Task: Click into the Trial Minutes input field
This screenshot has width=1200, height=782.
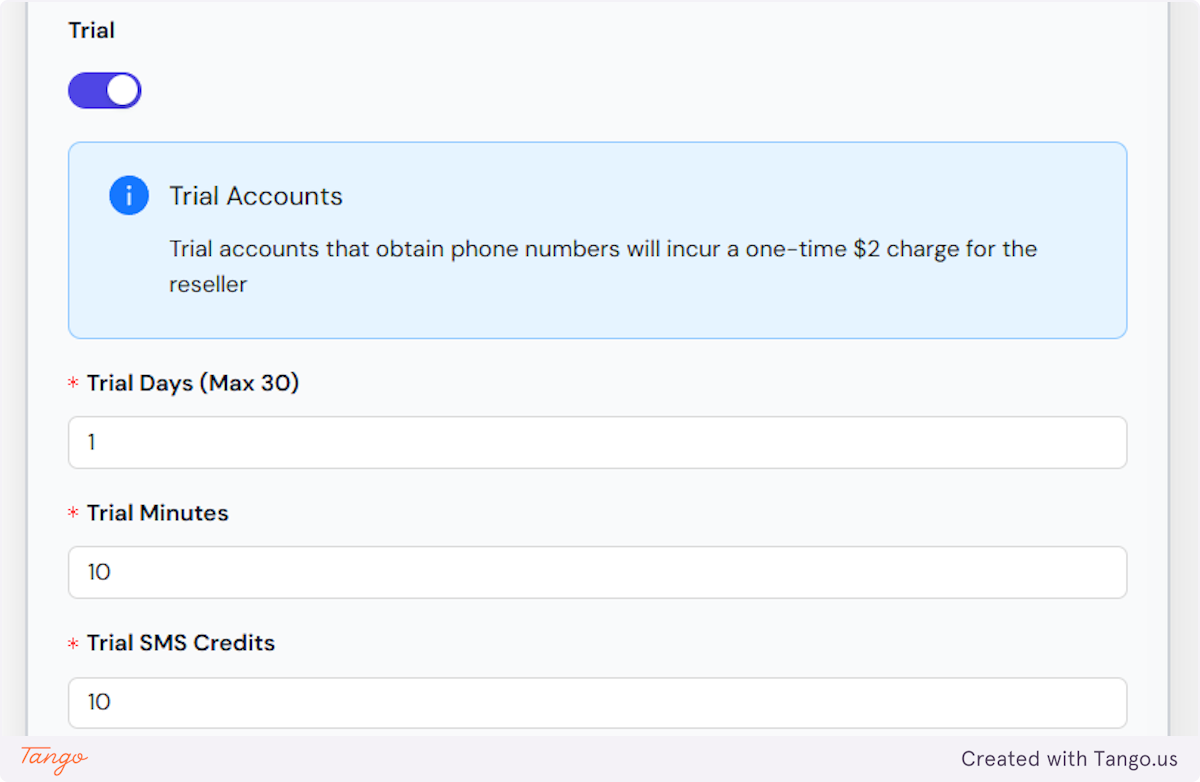Action: click(597, 572)
